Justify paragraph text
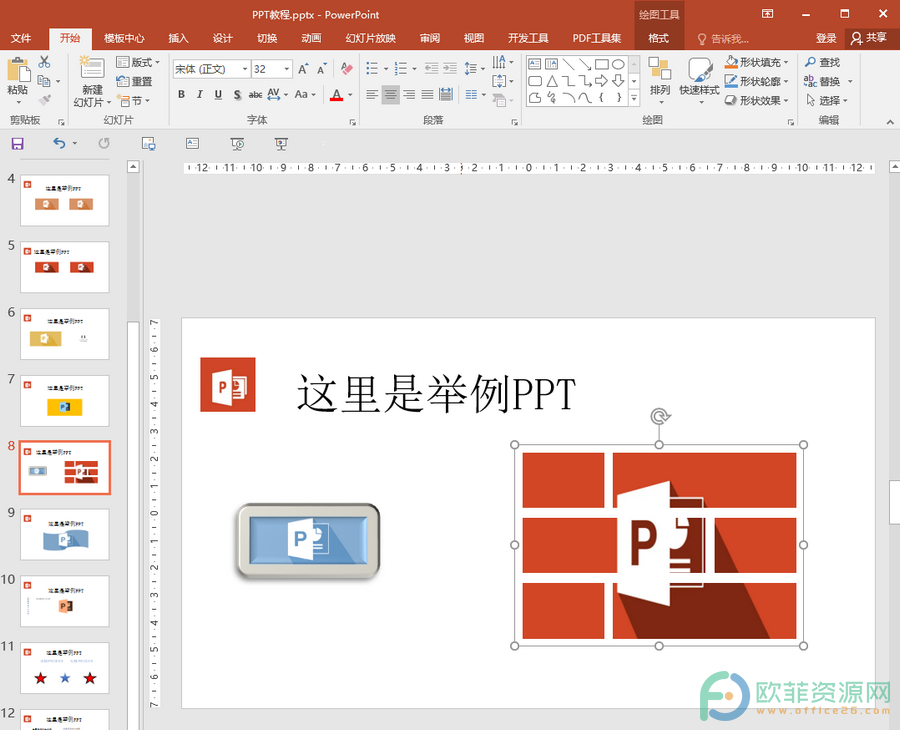The width and height of the screenshot is (900, 730). coord(428,95)
